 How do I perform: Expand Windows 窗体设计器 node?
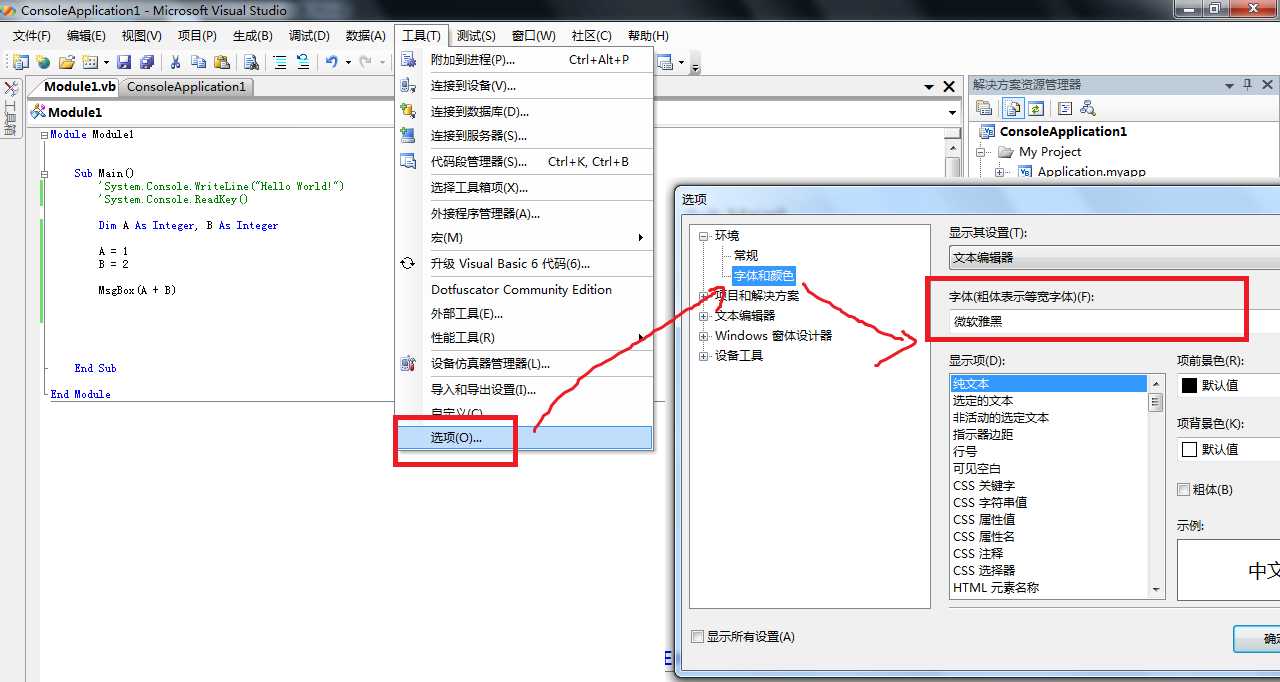[704, 336]
